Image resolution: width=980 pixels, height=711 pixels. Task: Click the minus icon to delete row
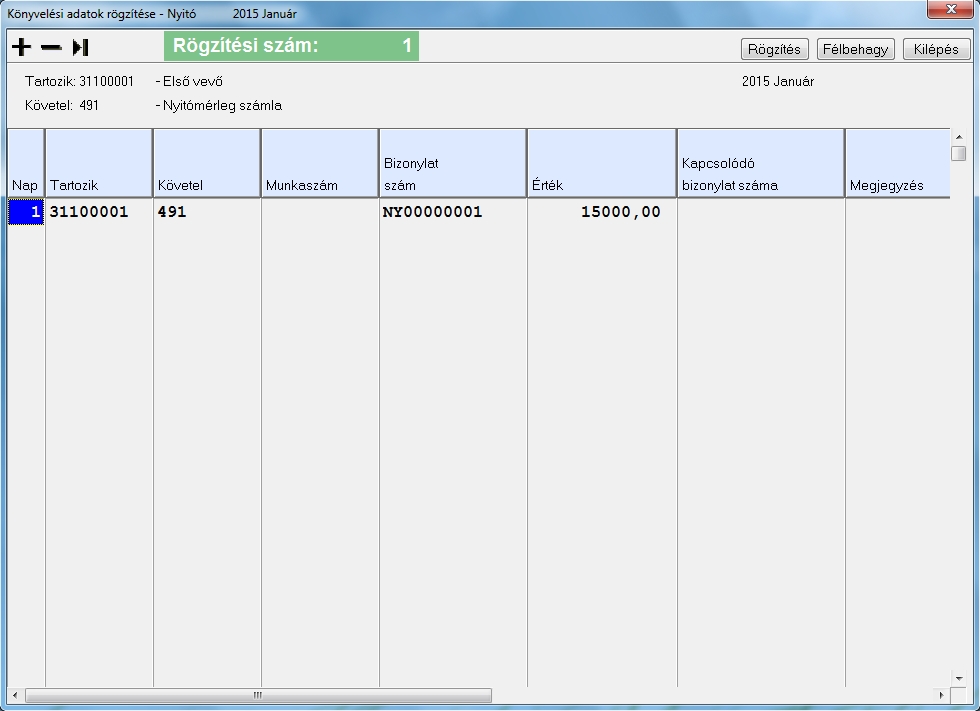(x=51, y=47)
